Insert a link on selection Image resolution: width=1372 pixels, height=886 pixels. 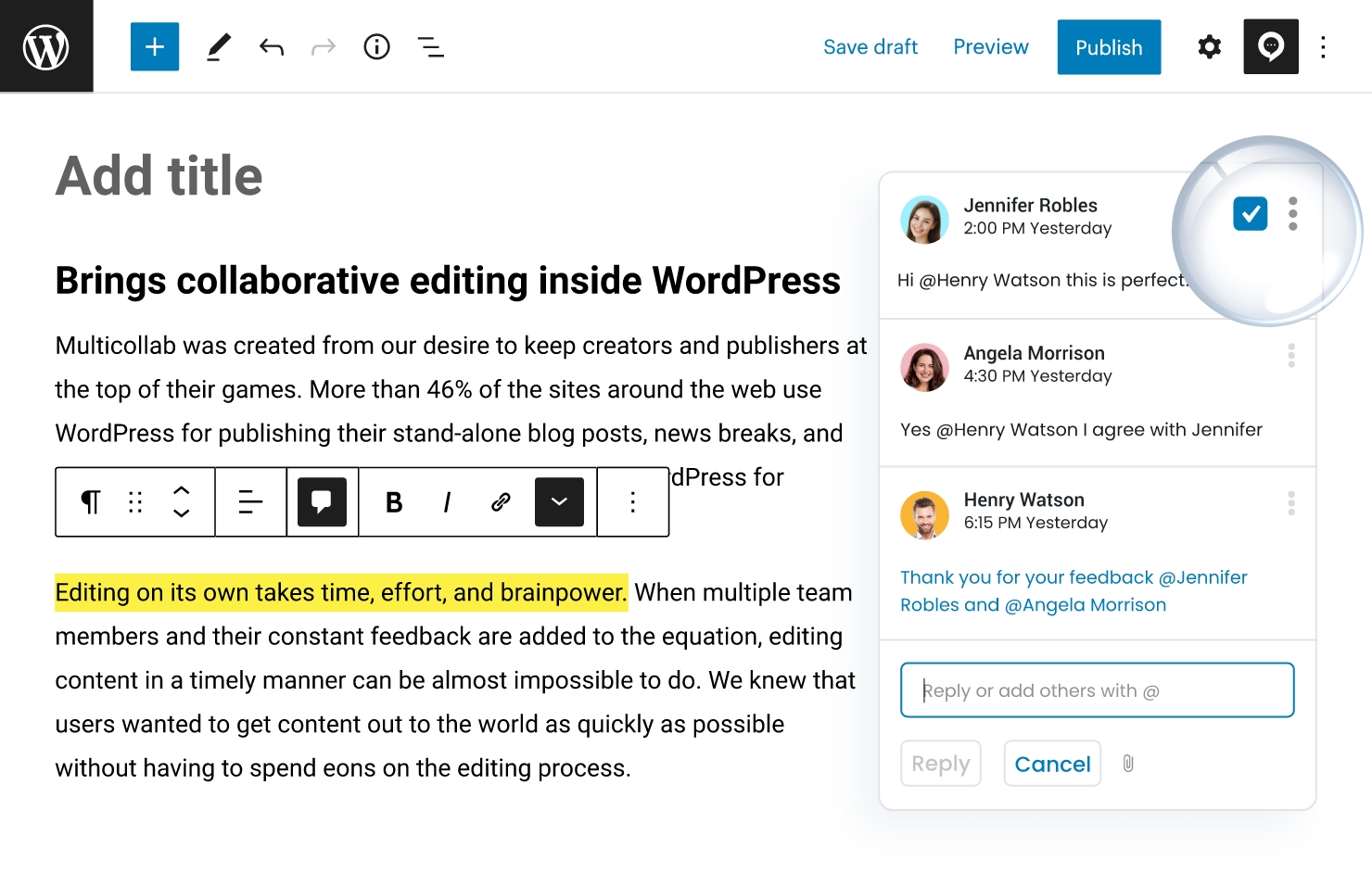pos(501,501)
